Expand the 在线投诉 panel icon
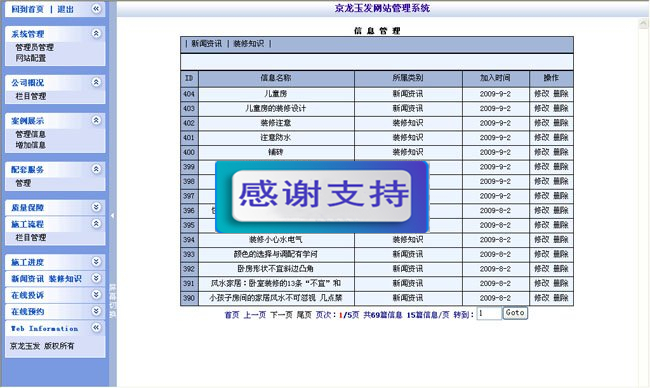This screenshot has height=388, width=650. click(x=96, y=295)
